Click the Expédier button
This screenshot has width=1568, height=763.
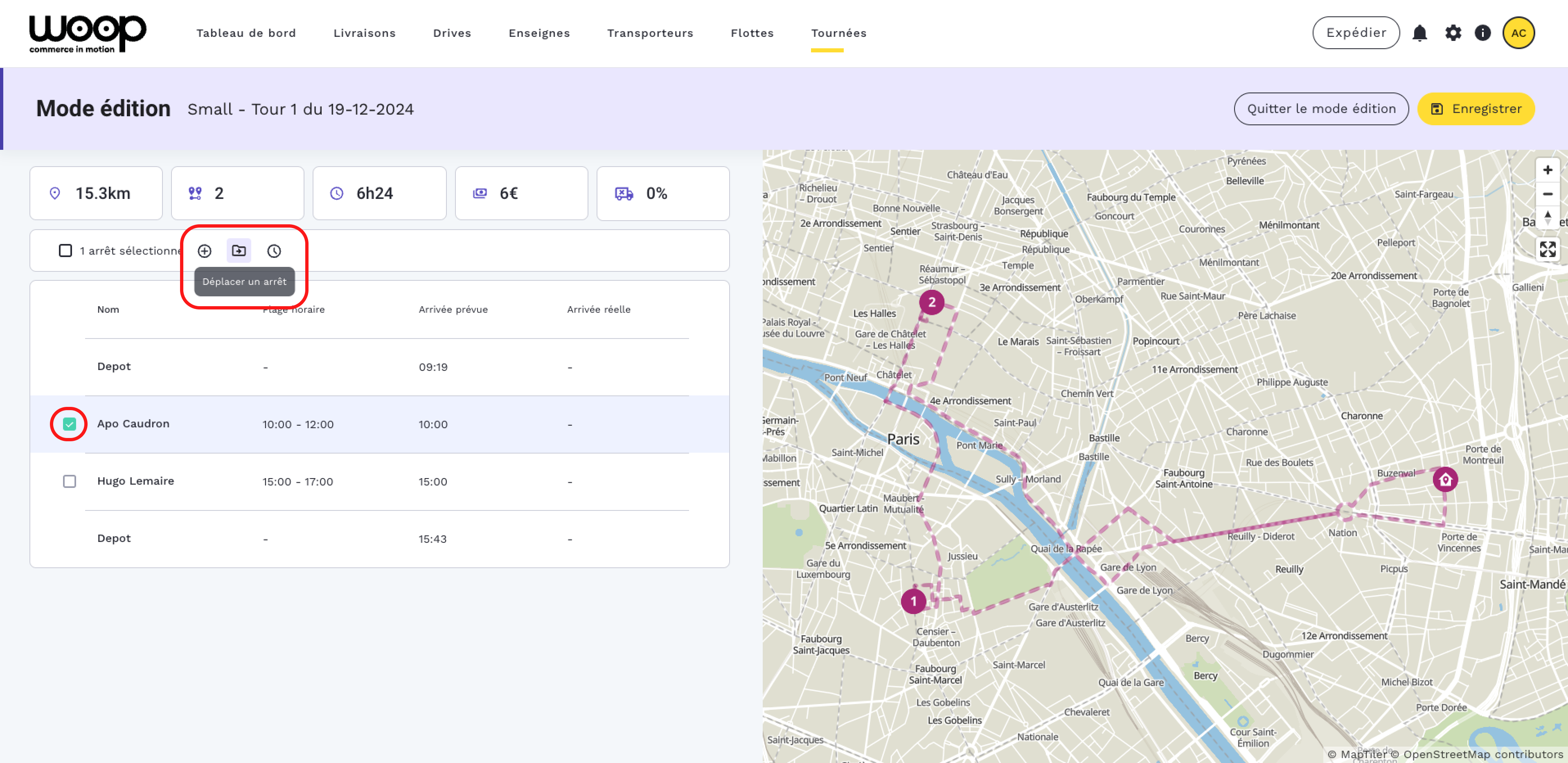pos(1356,33)
